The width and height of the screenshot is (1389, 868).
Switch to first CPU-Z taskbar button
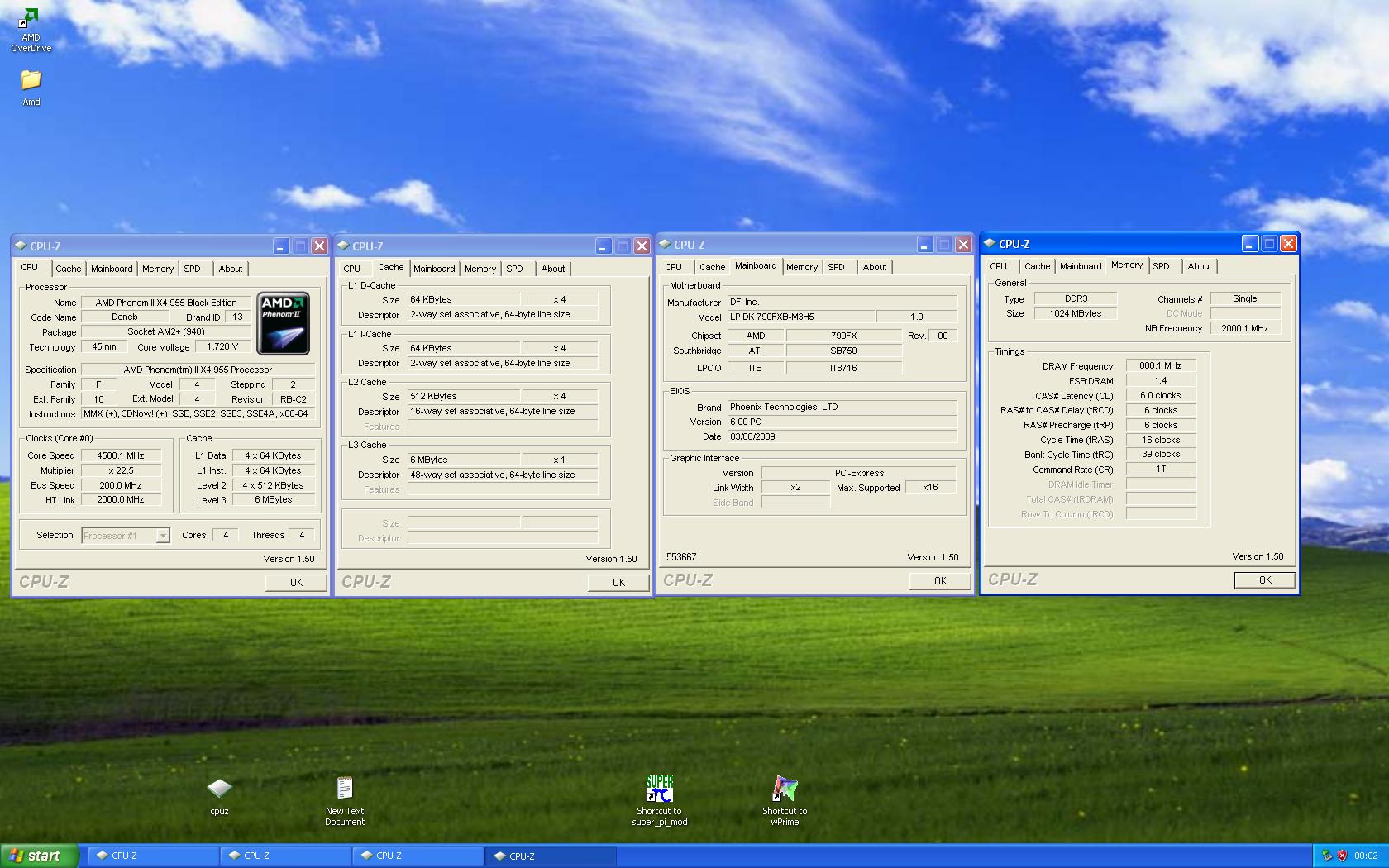click(153, 856)
